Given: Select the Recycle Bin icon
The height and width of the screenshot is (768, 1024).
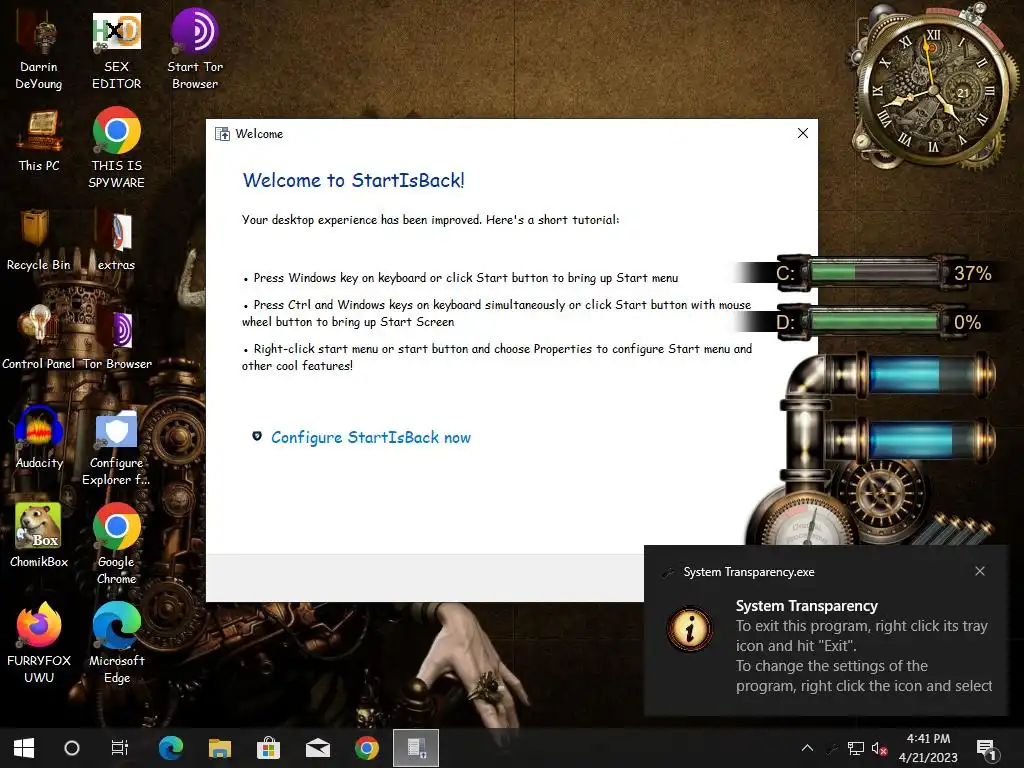Looking at the screenshot, I should 38,240.
